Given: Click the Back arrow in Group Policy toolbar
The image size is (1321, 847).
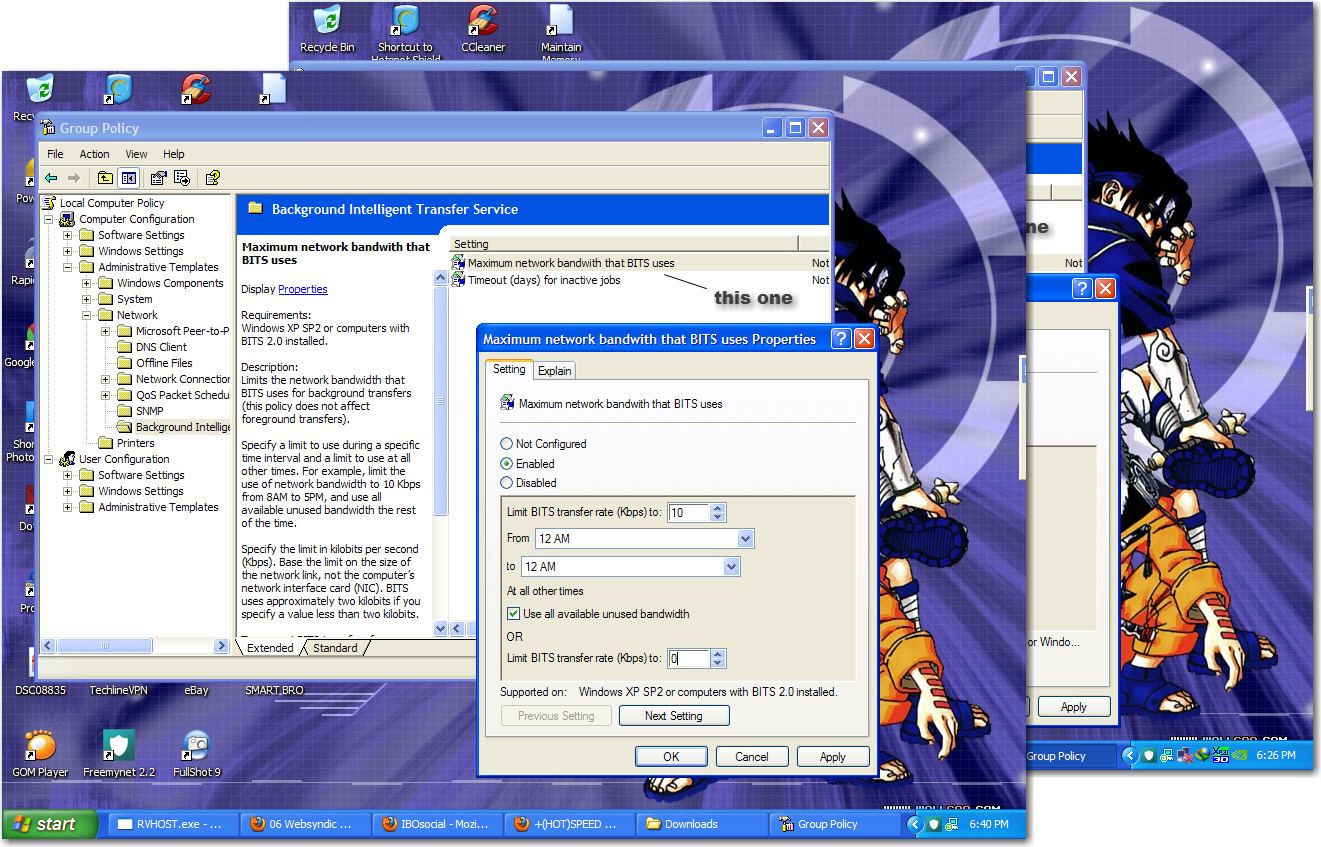Looking at the screenshot, I should [x=52, y=178].
